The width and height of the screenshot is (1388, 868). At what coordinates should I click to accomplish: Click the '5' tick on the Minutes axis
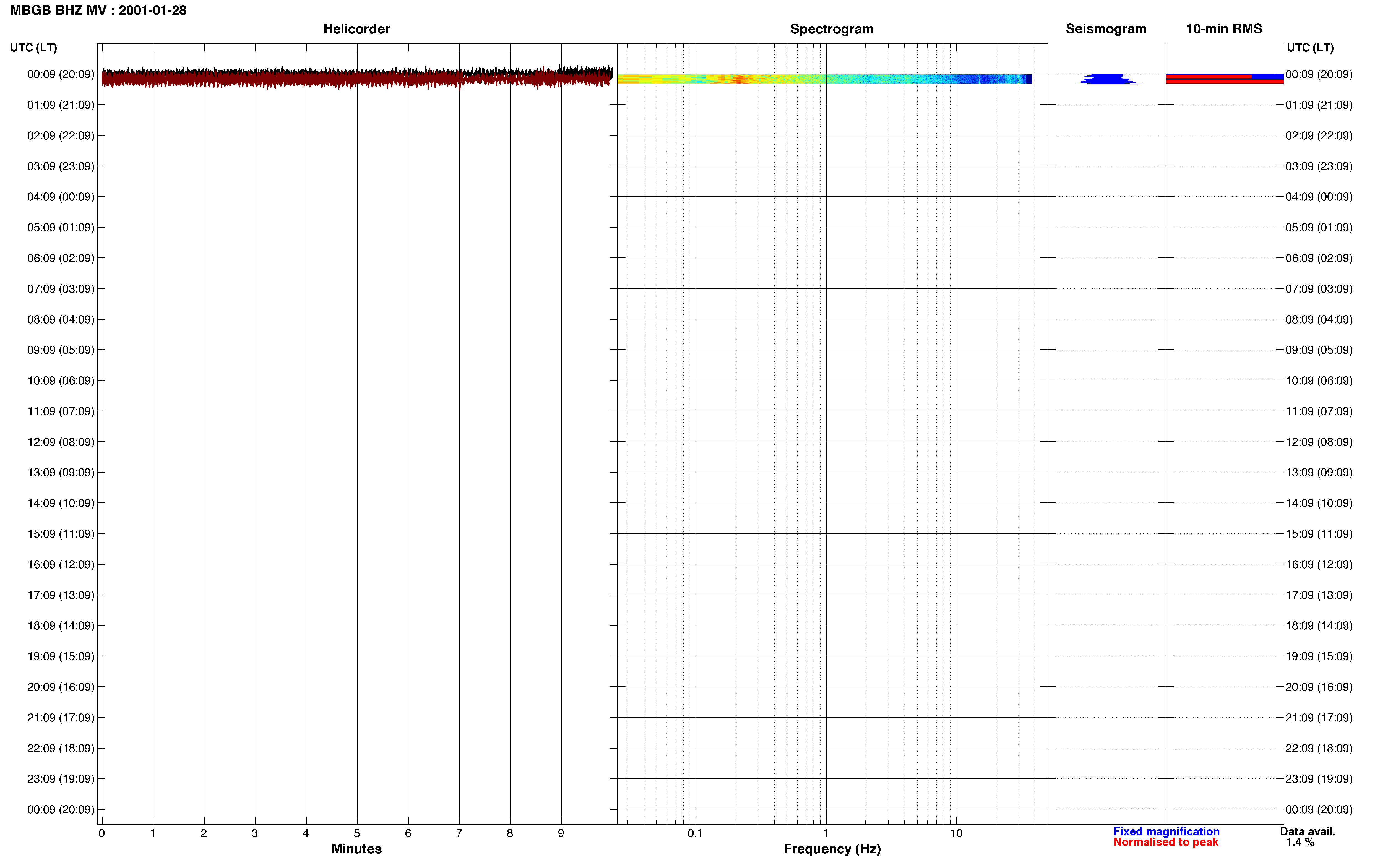coord(357,833)
